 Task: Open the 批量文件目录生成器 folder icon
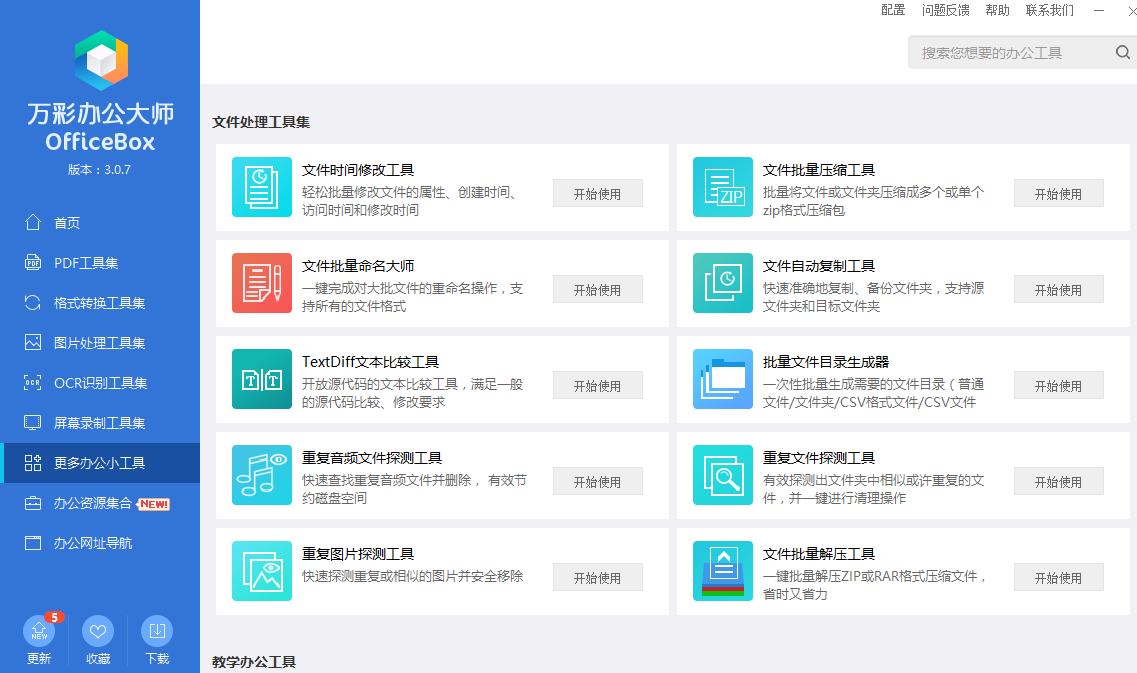coord(723,379)
